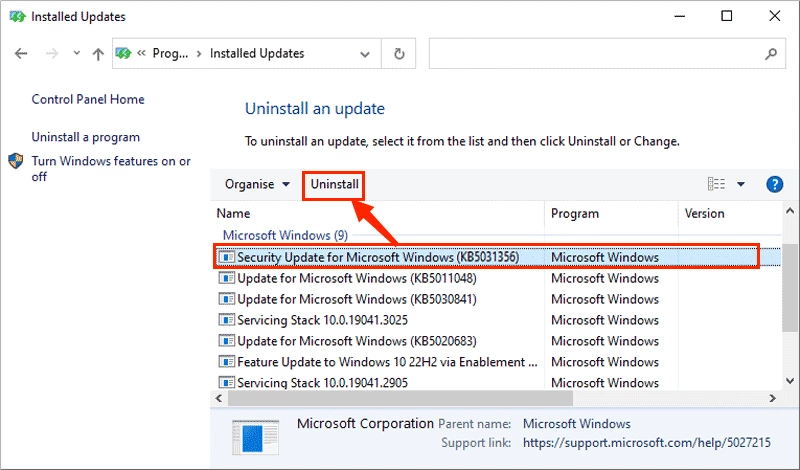Open 'Uninstall a program' link
Image resolution: width=800 pixels, height=470 pixels.
click(86, 137)
